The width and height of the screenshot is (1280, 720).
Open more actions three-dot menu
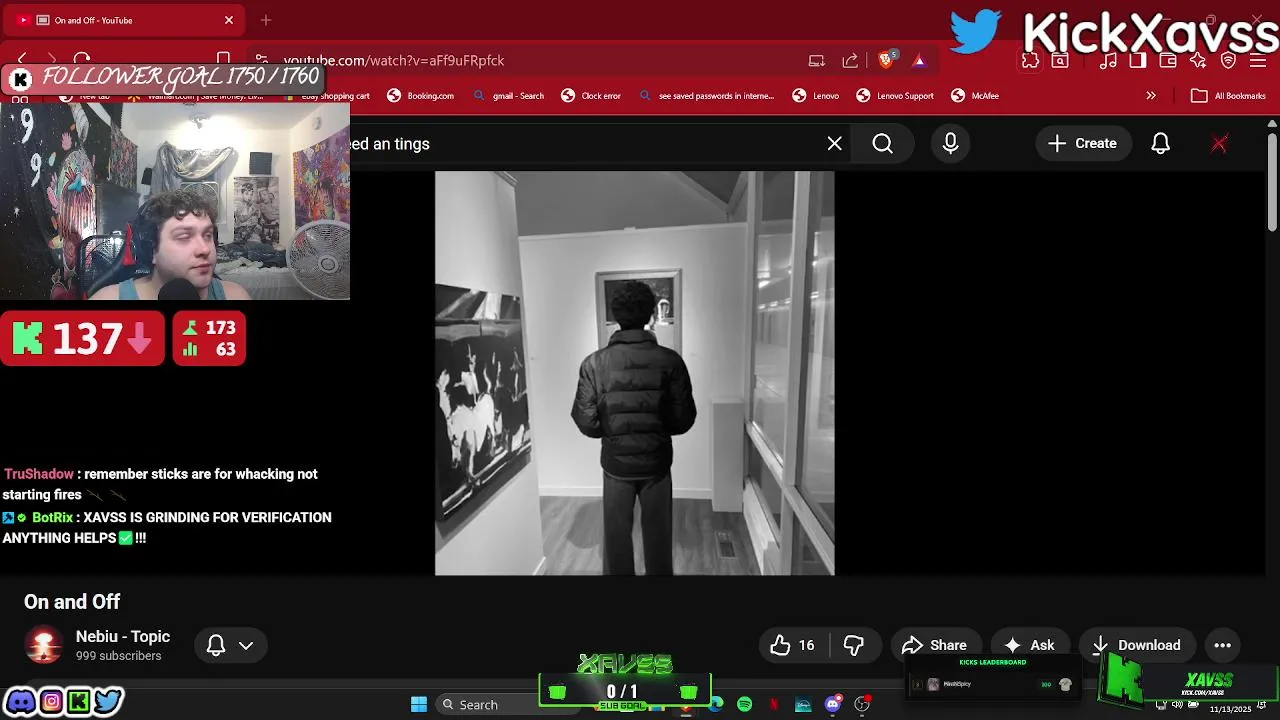[1222, 645]
